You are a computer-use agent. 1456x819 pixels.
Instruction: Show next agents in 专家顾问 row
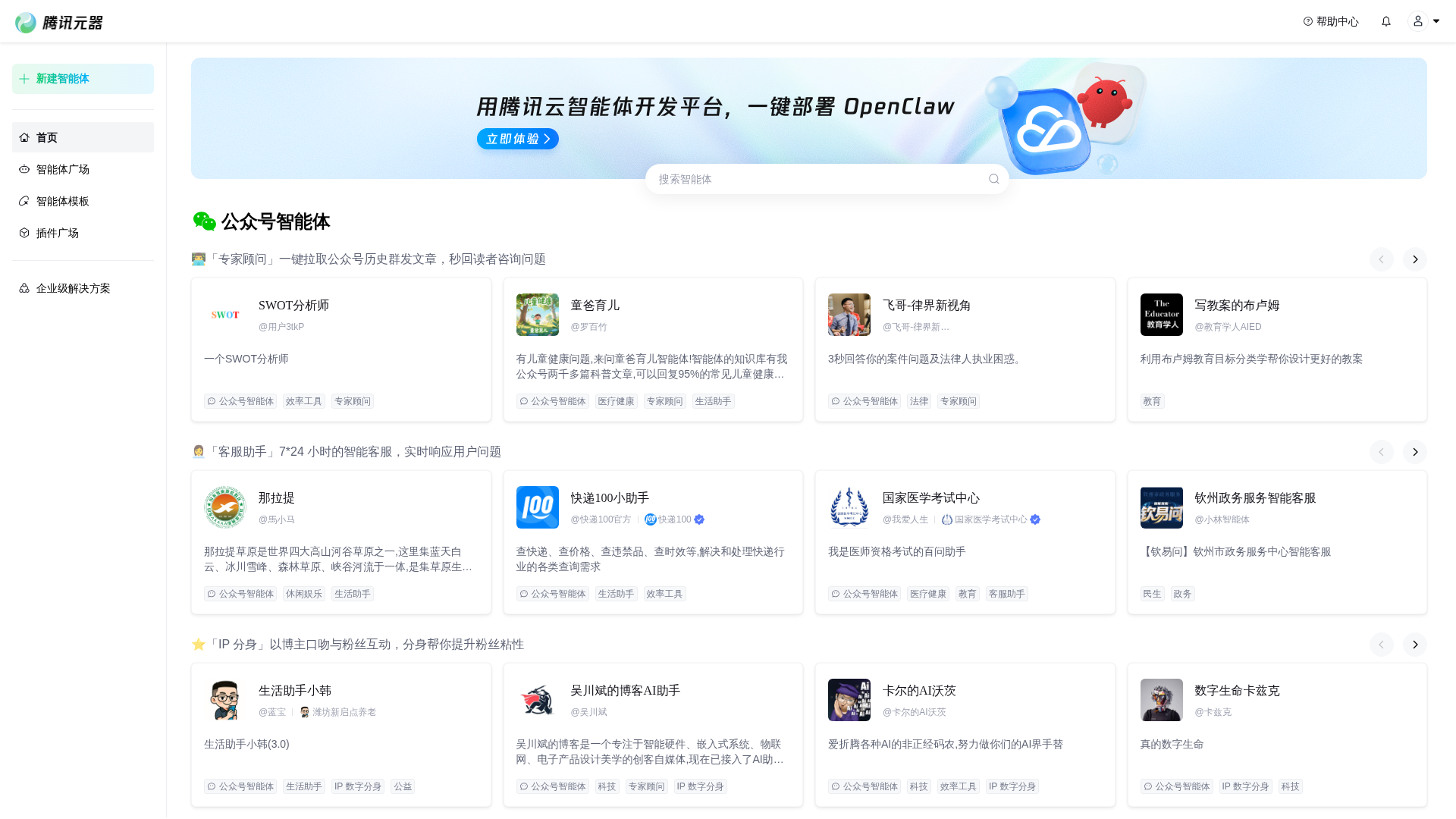[1415, 259]
